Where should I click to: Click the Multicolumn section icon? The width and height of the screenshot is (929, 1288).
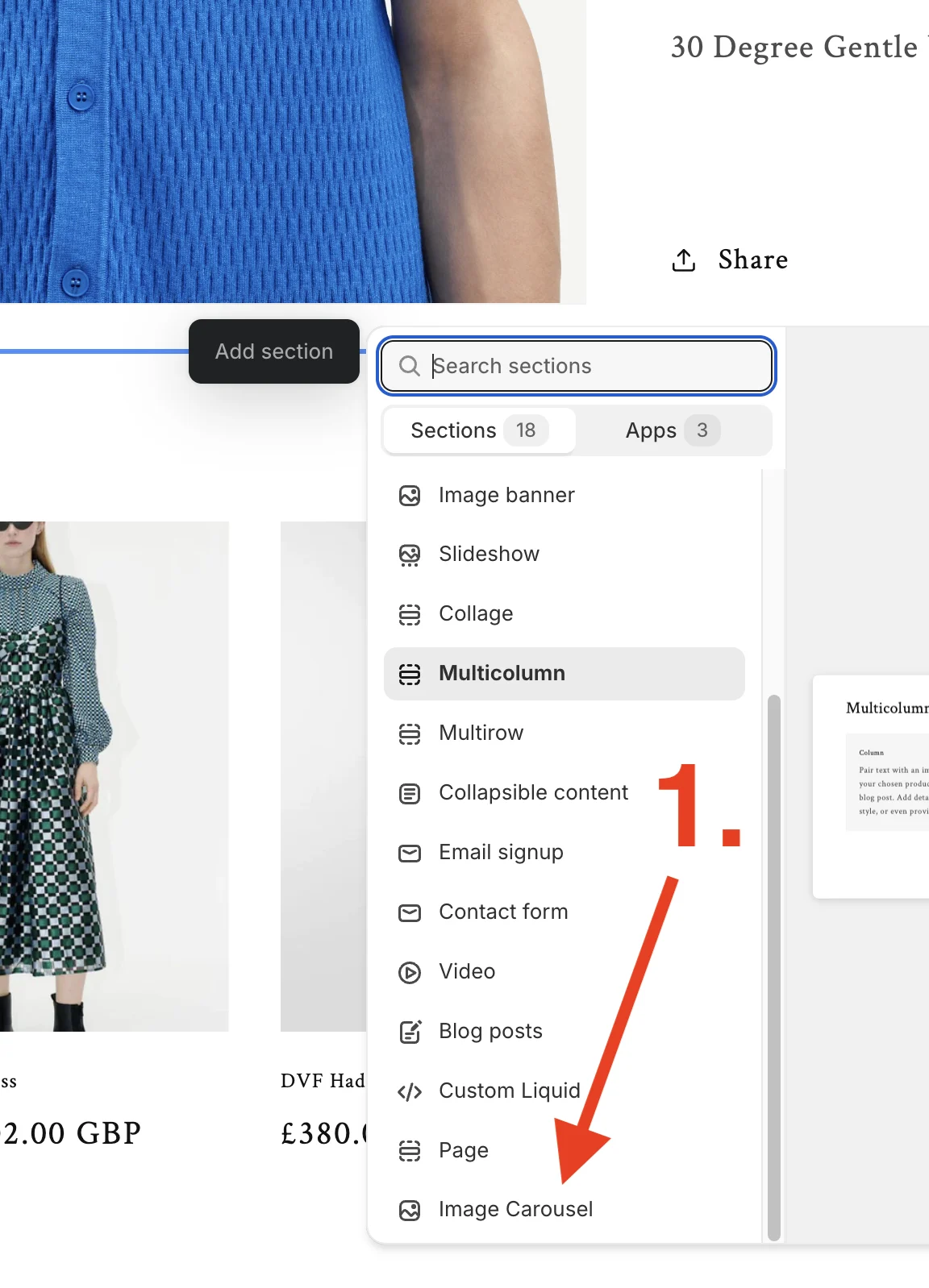click(410, 674)
